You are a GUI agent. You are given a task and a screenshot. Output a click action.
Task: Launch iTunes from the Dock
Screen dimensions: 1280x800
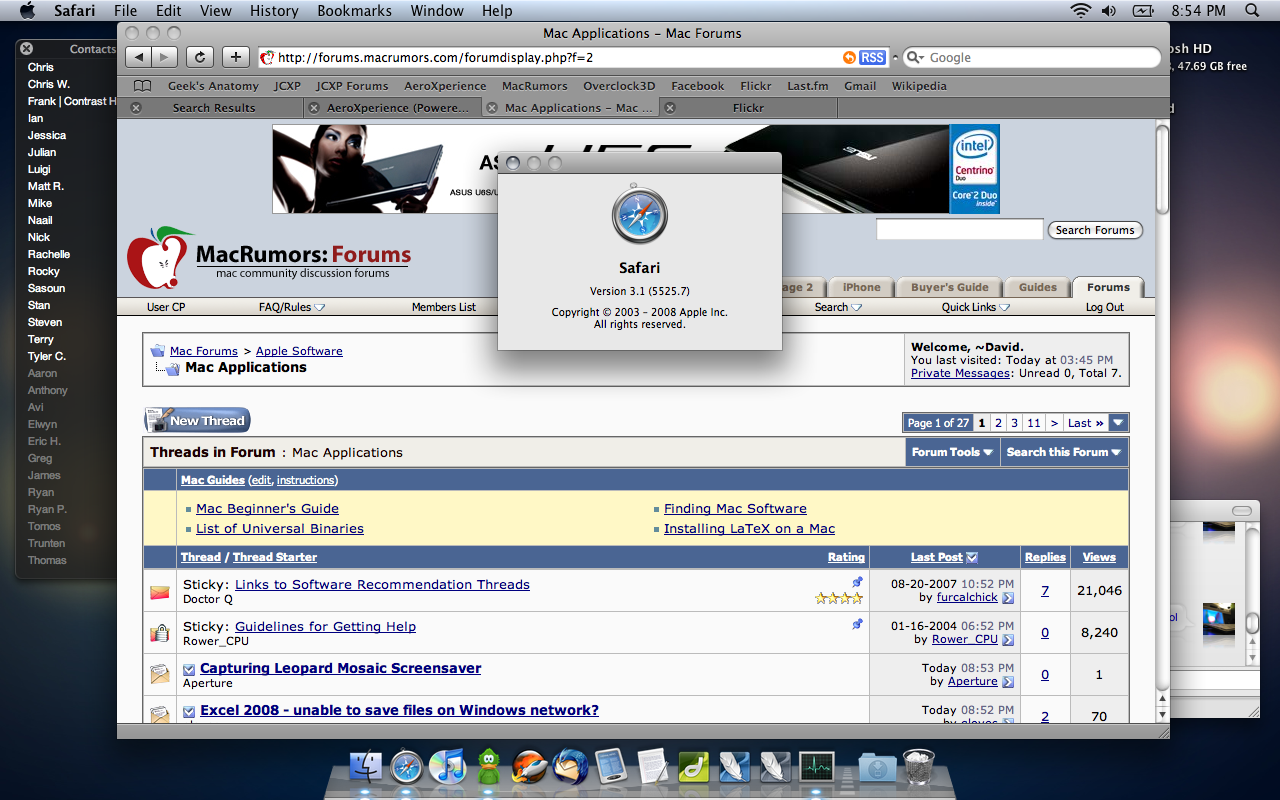(447, 768)
